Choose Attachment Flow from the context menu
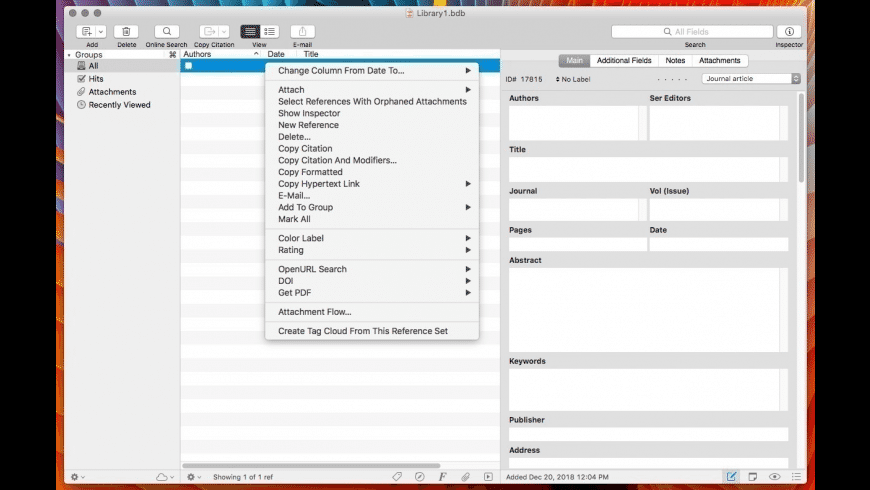 tap(314, 312)
